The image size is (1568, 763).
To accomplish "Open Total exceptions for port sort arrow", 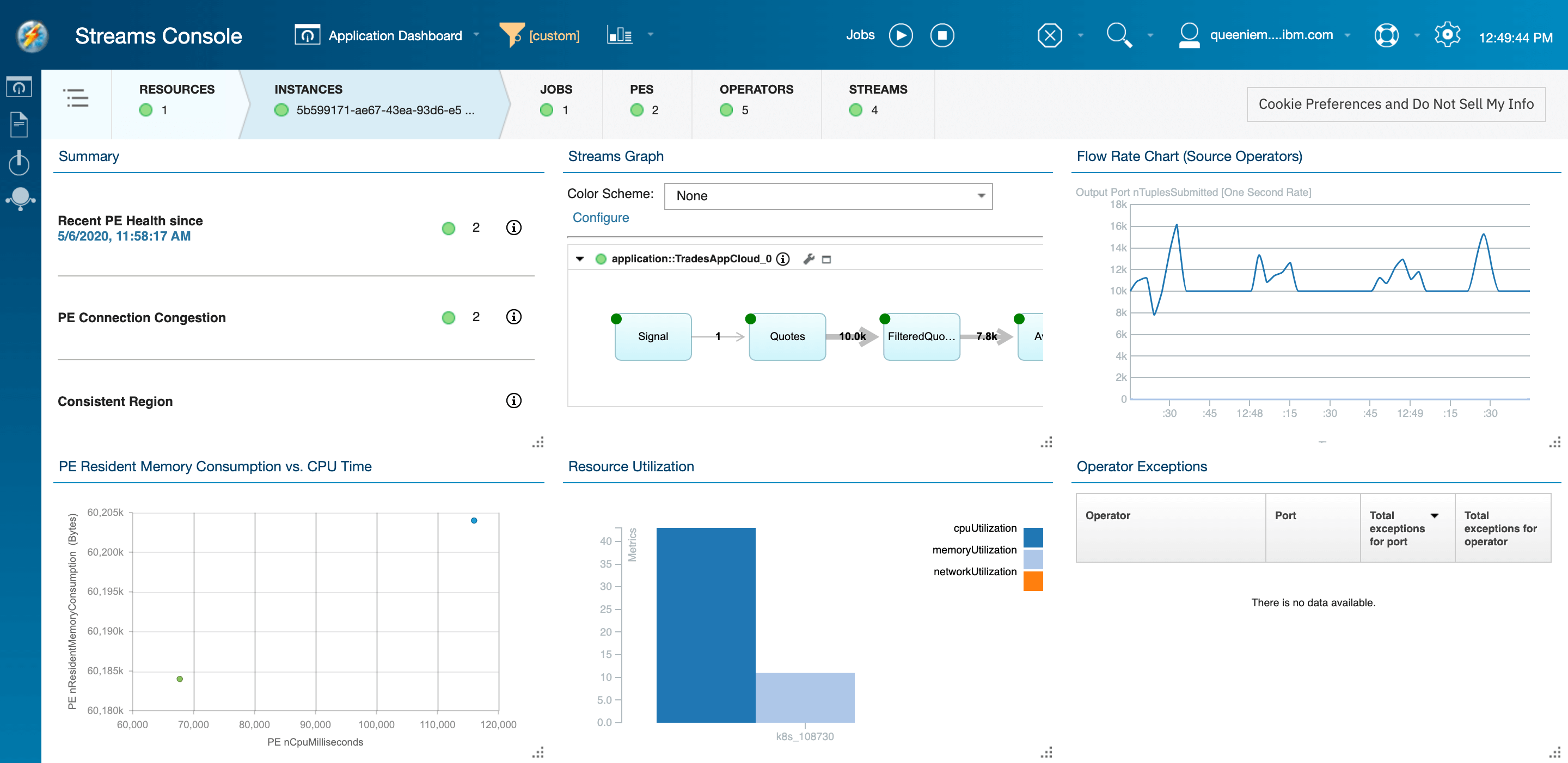I will (1435, 515).
